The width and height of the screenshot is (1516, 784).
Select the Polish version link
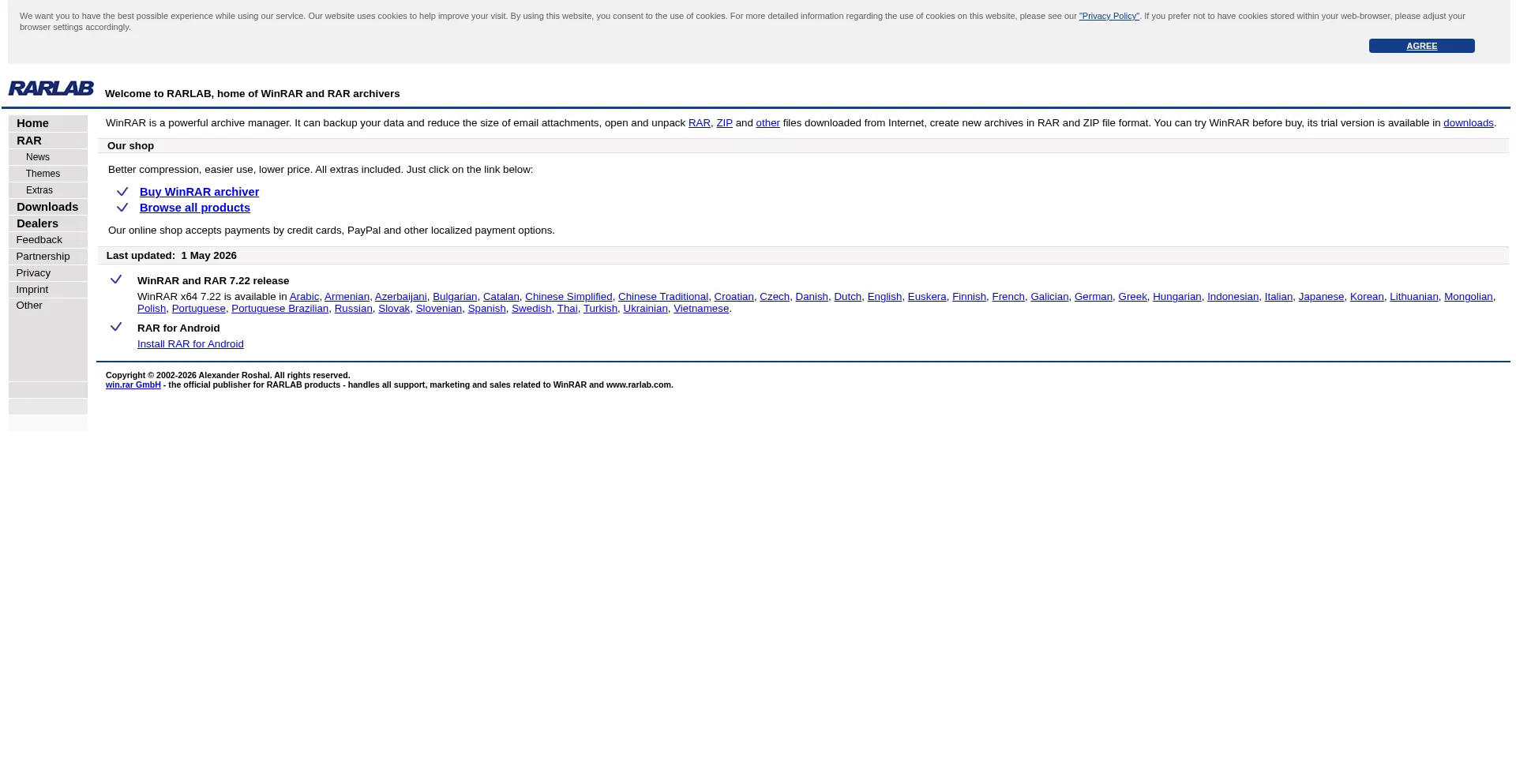coord(152,309)
